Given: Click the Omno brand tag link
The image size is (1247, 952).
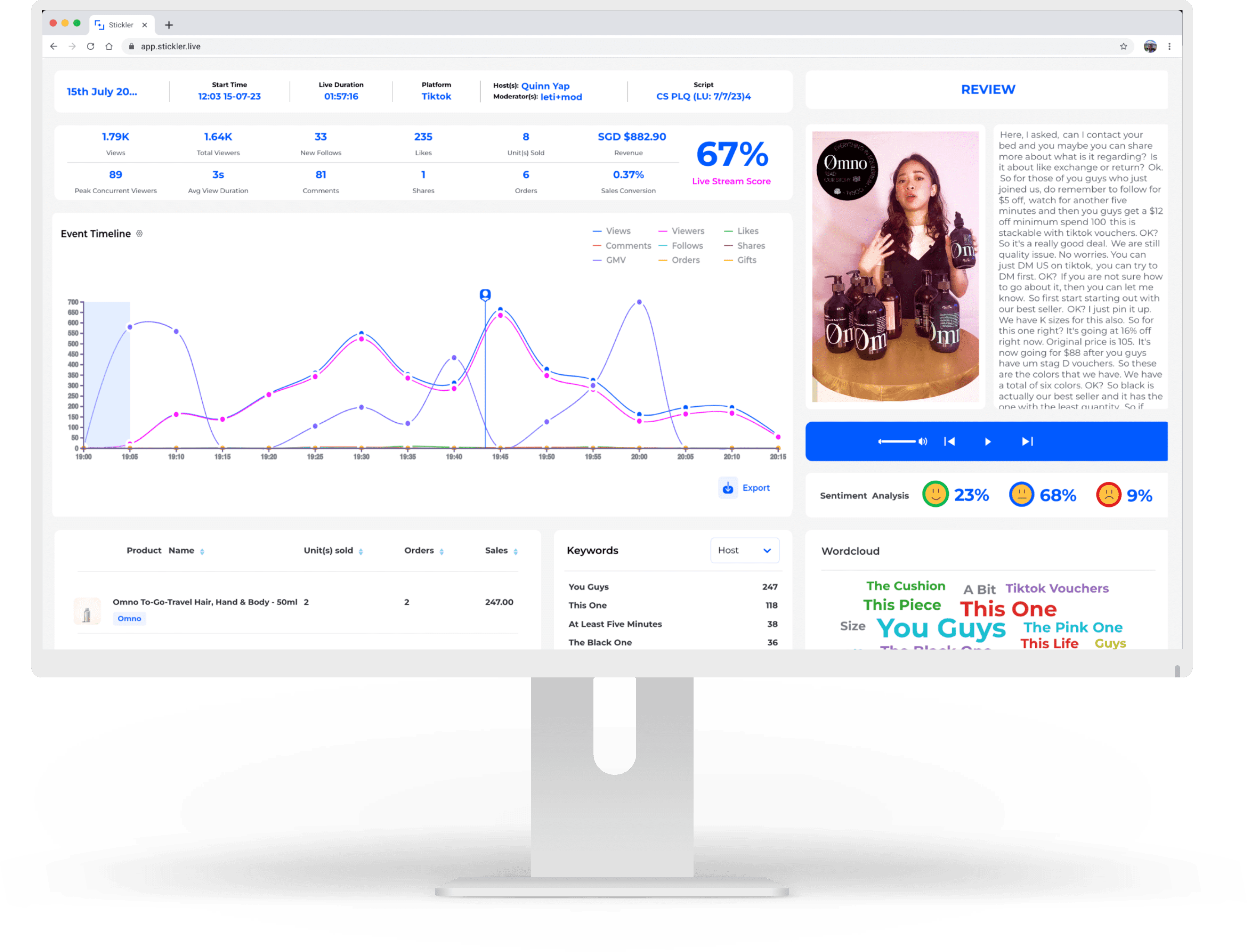Looking at the screenshot, I should (129, 618).
